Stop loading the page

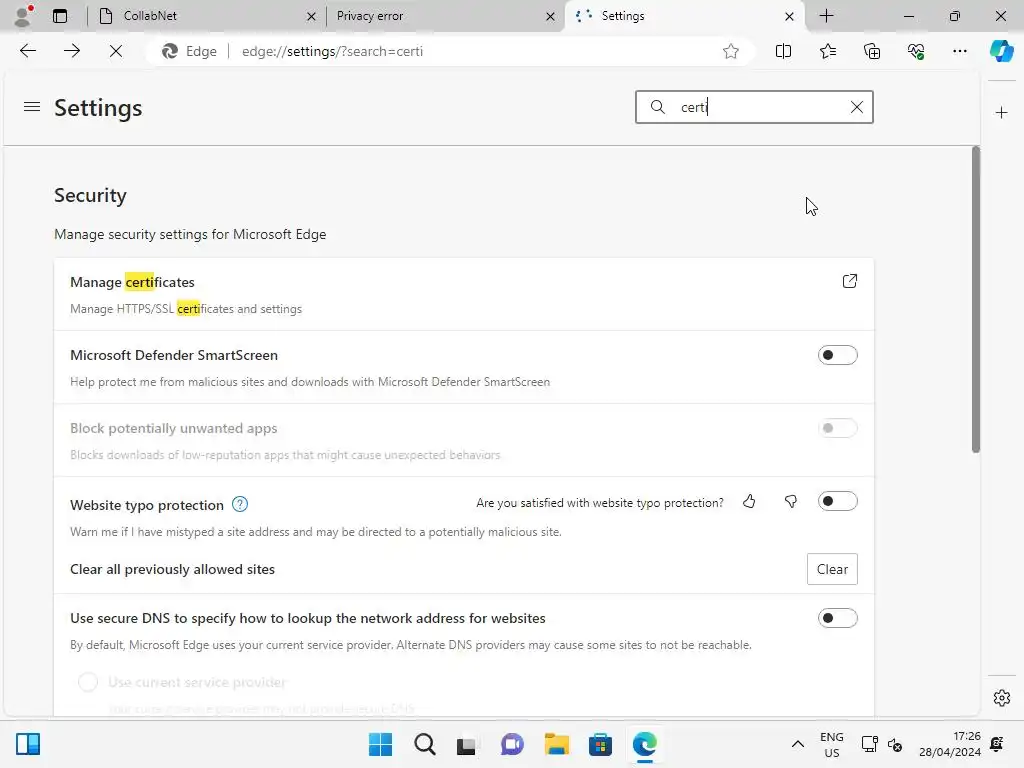(116, 51)
